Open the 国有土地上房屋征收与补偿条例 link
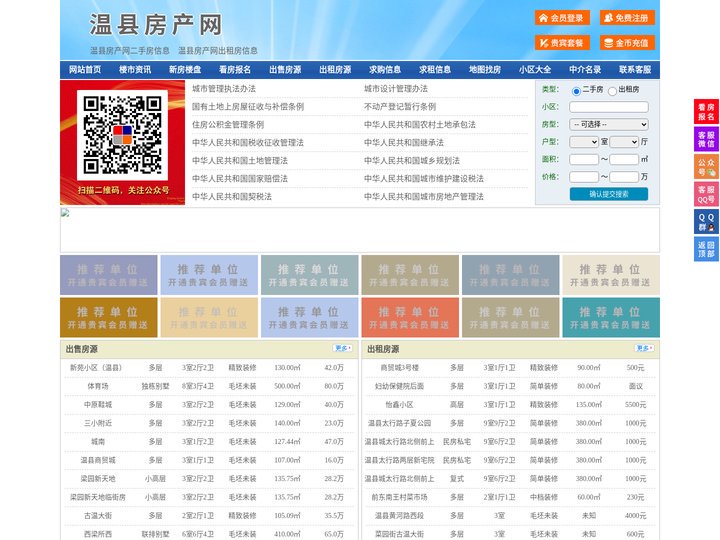The height and width of the screenshot is (540, 720). 248,107
